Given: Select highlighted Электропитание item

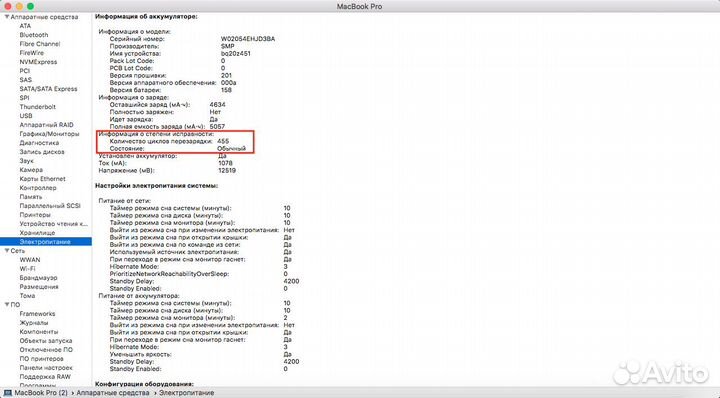Looking at the screenshot, I should click(45, 241).
